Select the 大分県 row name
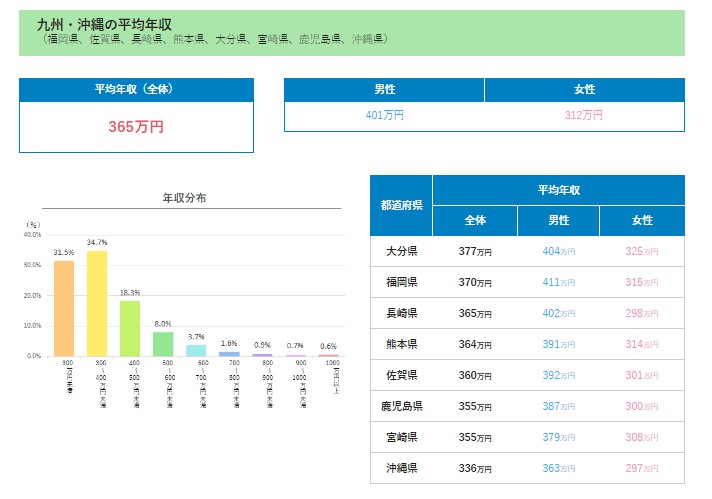The width and height of the screenshot is (712, 499). [402, 251]
